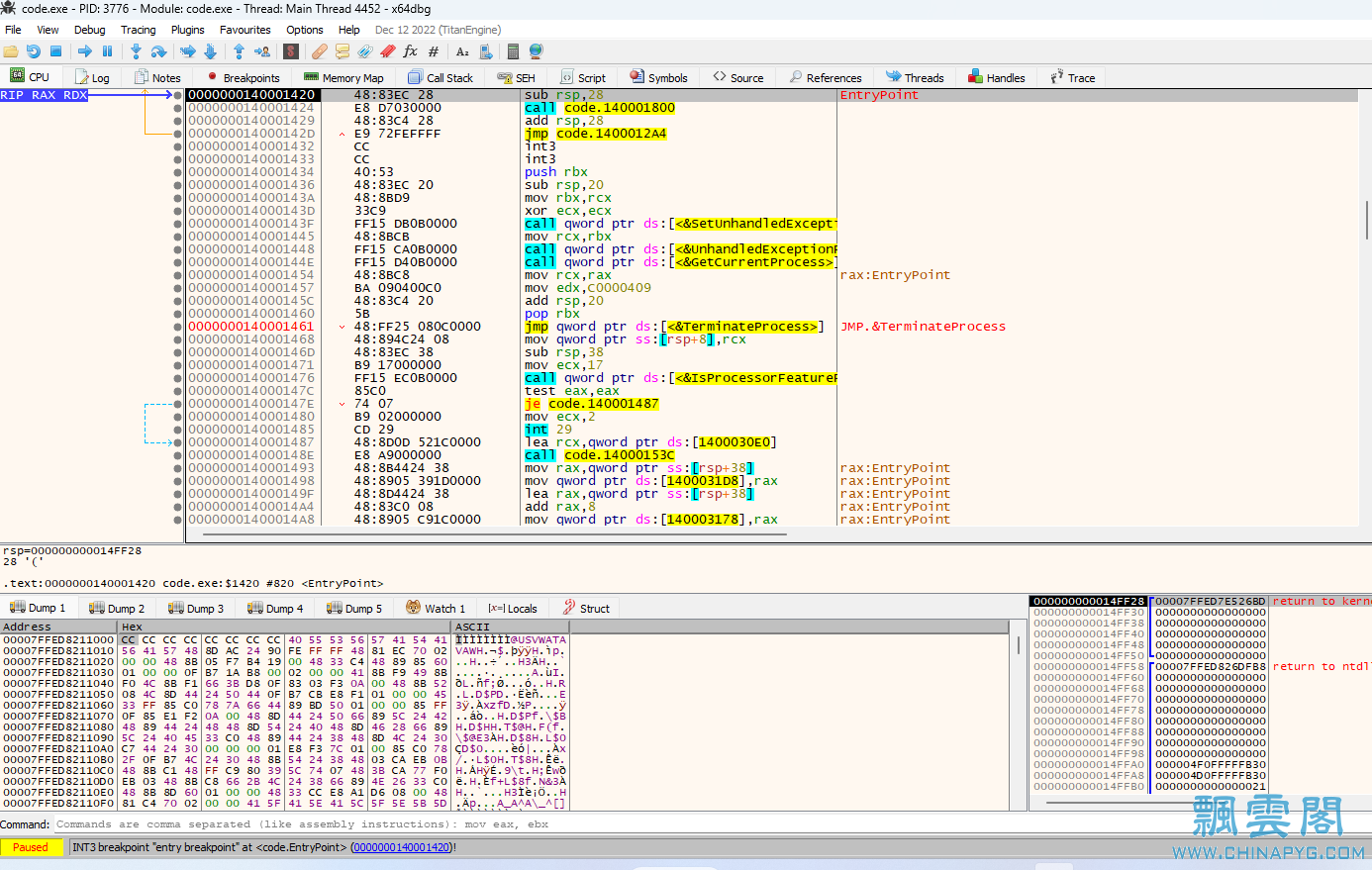1372x870 pixels.
Task: Open the Functions fx icon
Action: point(411,51)
